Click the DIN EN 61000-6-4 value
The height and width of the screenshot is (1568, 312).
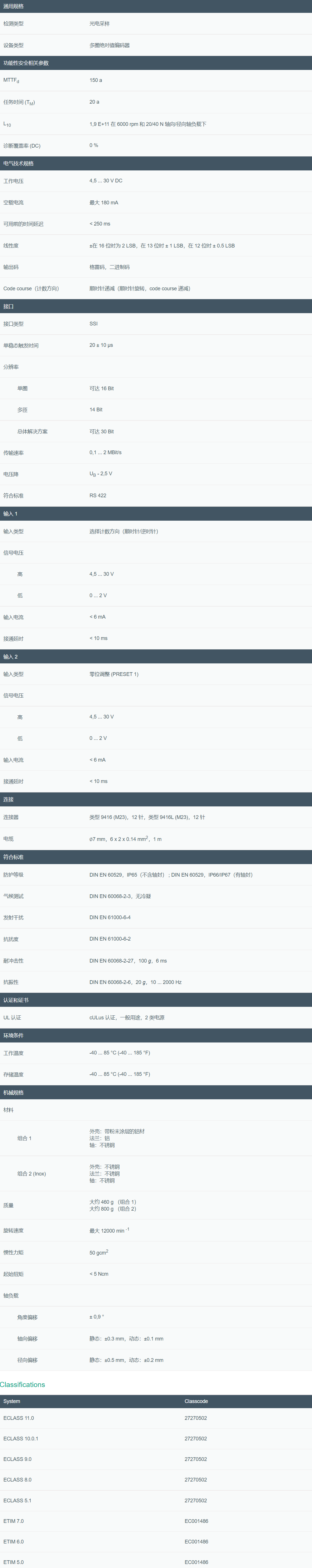tap(110, 917)
